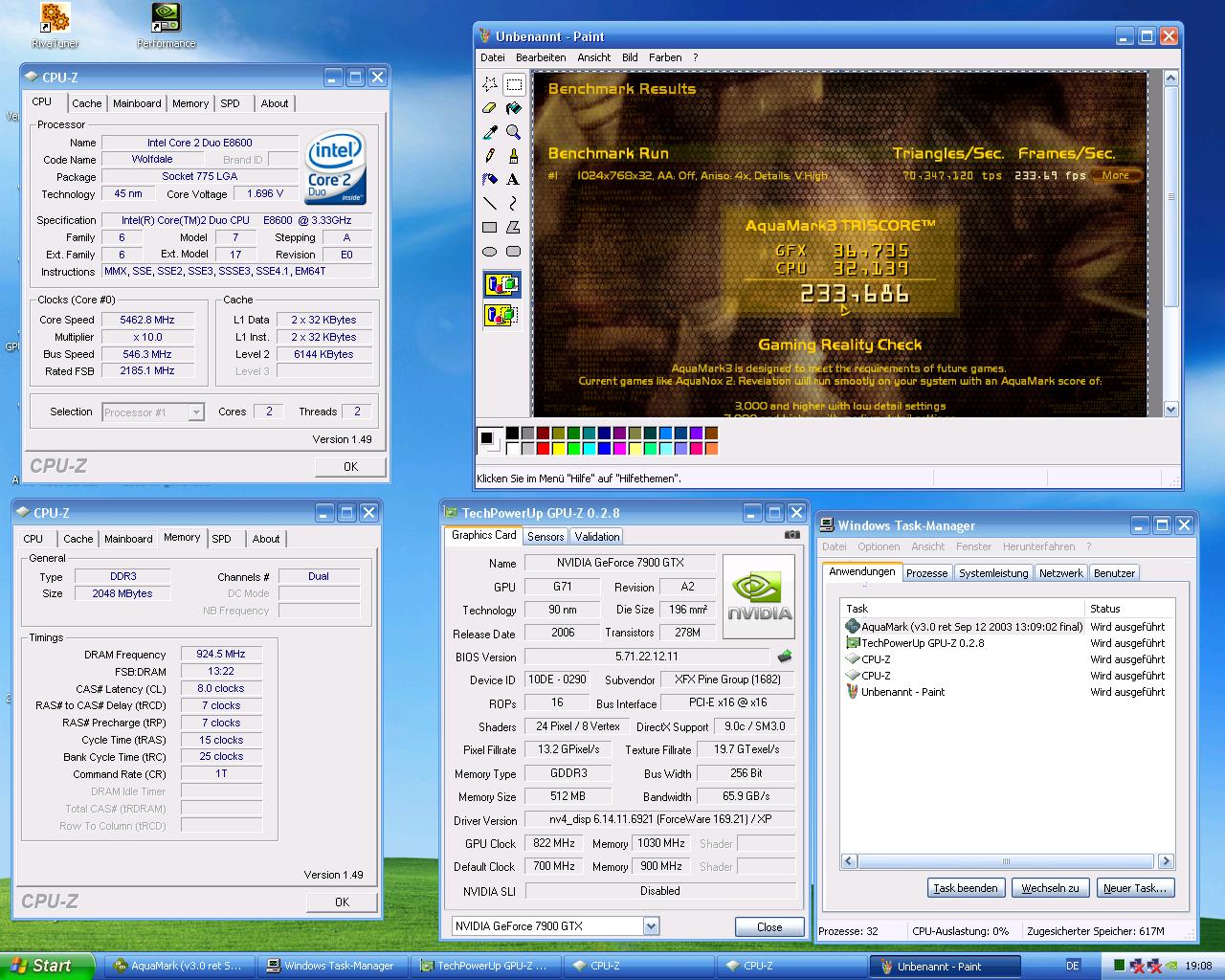The height and width of the screenshot is (980, 1225).
Task: Pick the orange color swatch in Paint palette
Action: pos(711,448)
